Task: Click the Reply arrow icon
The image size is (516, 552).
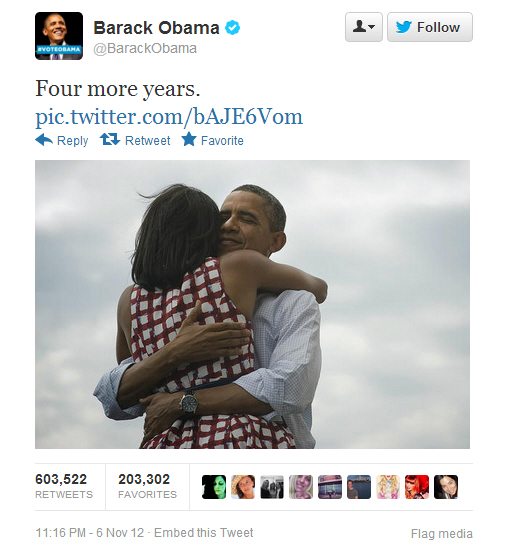Action: coord(44,140)
